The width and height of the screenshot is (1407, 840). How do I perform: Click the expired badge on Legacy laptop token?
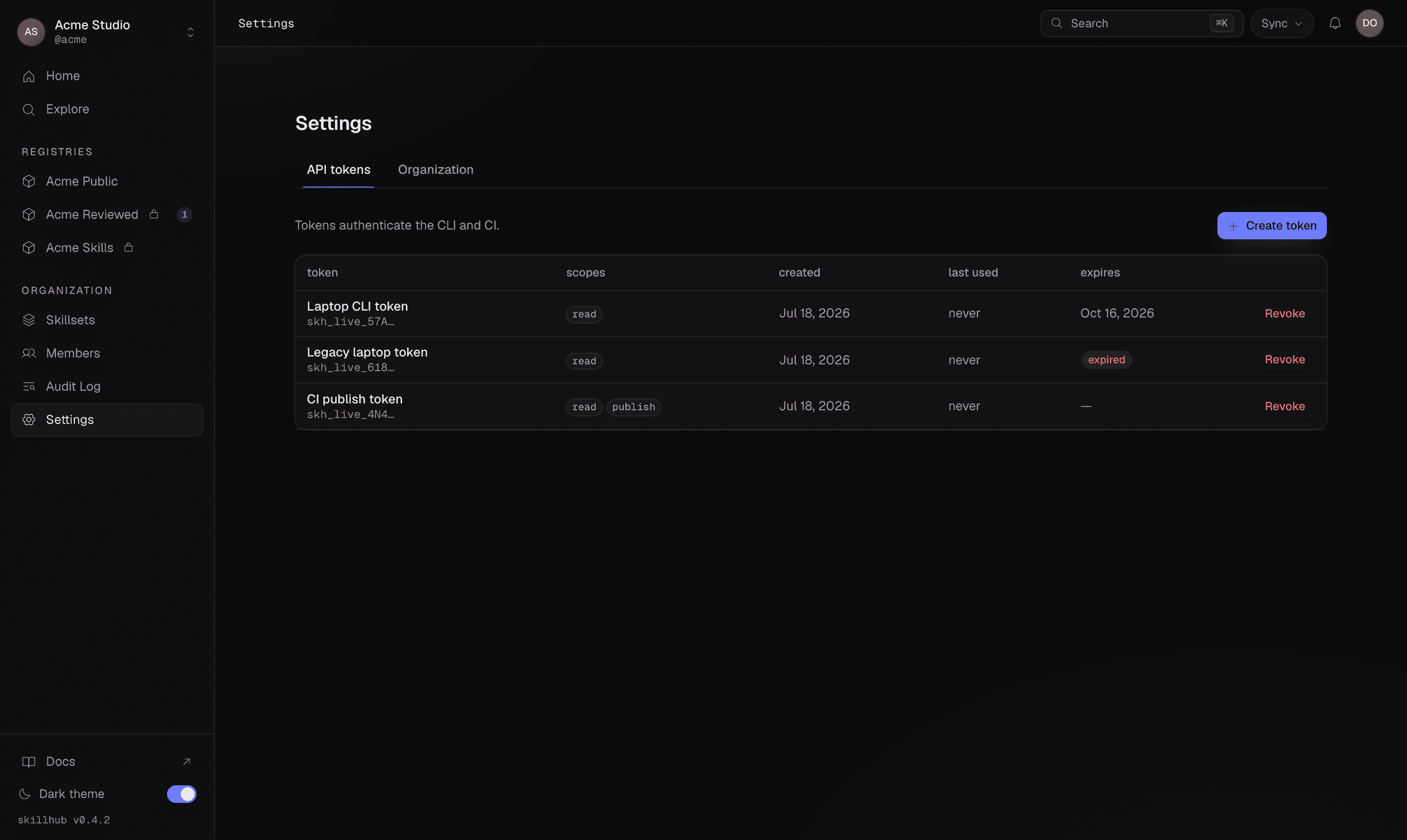tap(1107, 360)
